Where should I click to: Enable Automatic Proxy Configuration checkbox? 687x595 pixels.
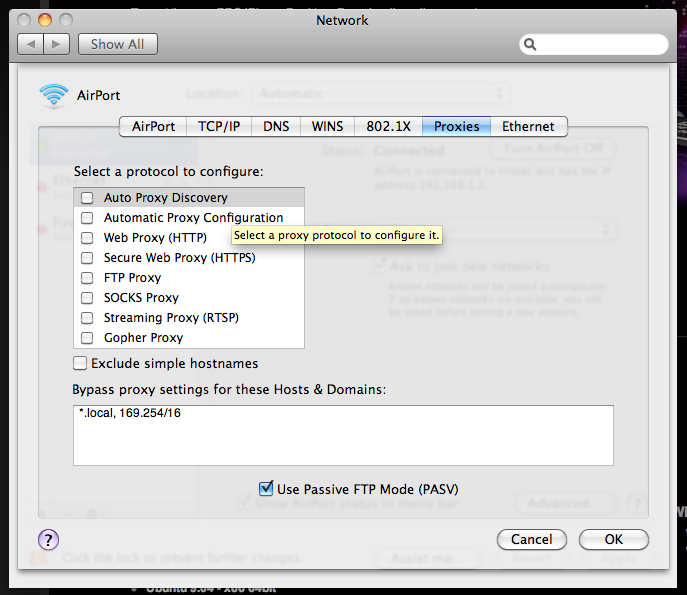click(x=87, y=218)
